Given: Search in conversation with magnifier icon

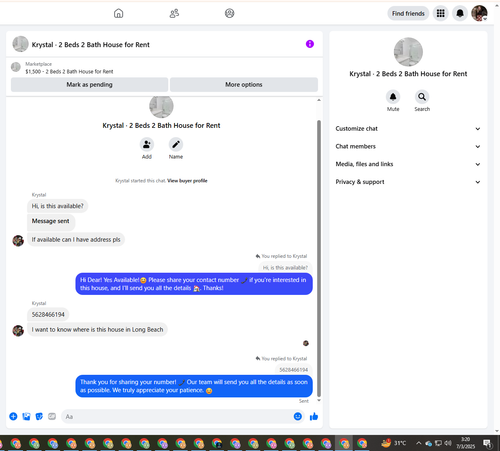Looking at the screenshot, I should 422,97.
